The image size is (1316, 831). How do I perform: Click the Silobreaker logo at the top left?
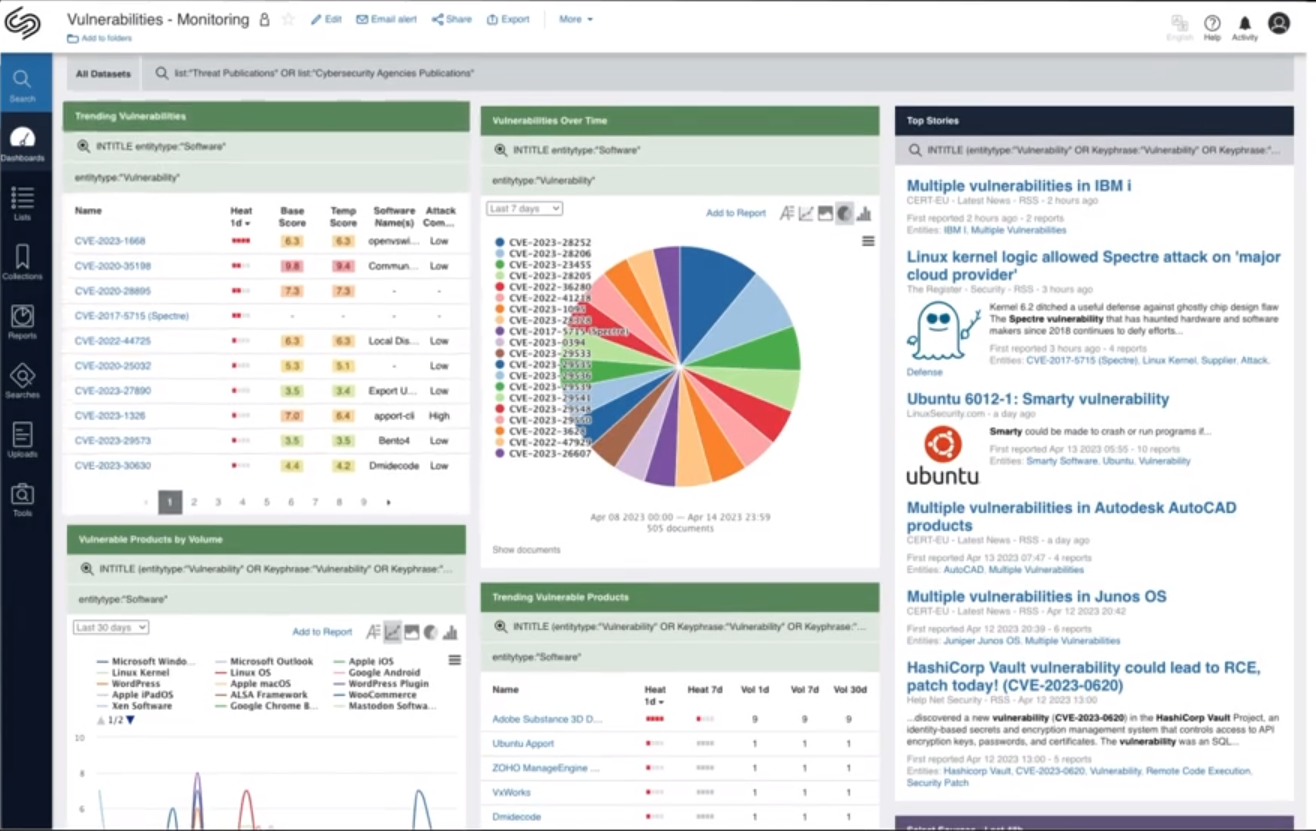(22, 23)
